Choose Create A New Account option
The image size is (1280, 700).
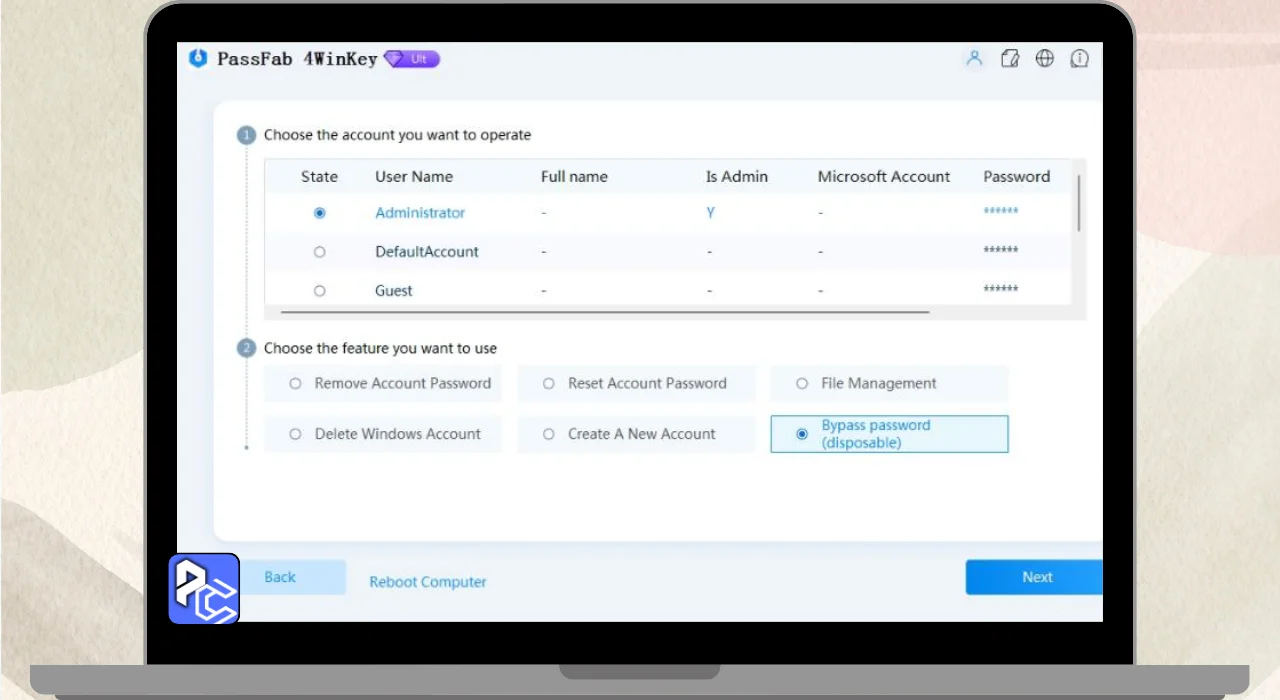636,434
